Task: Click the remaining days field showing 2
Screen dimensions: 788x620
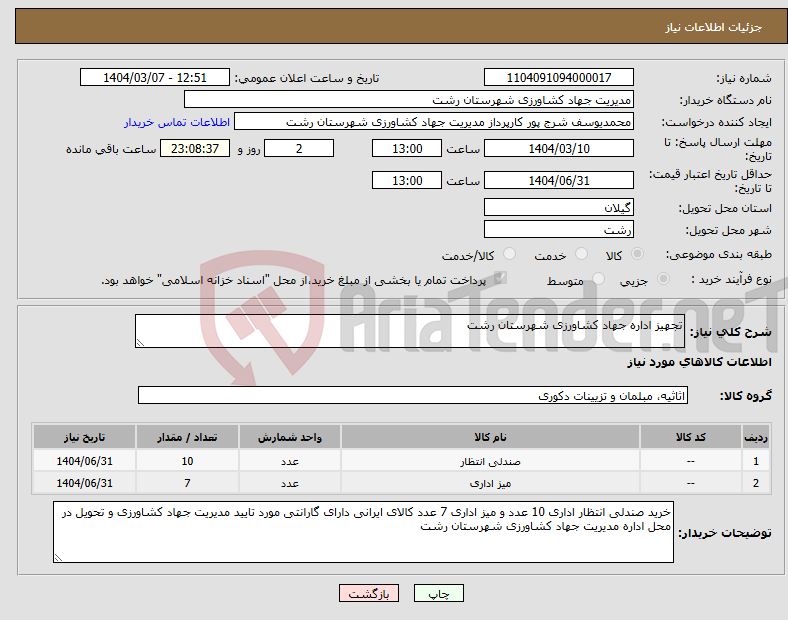Action: 299,149
